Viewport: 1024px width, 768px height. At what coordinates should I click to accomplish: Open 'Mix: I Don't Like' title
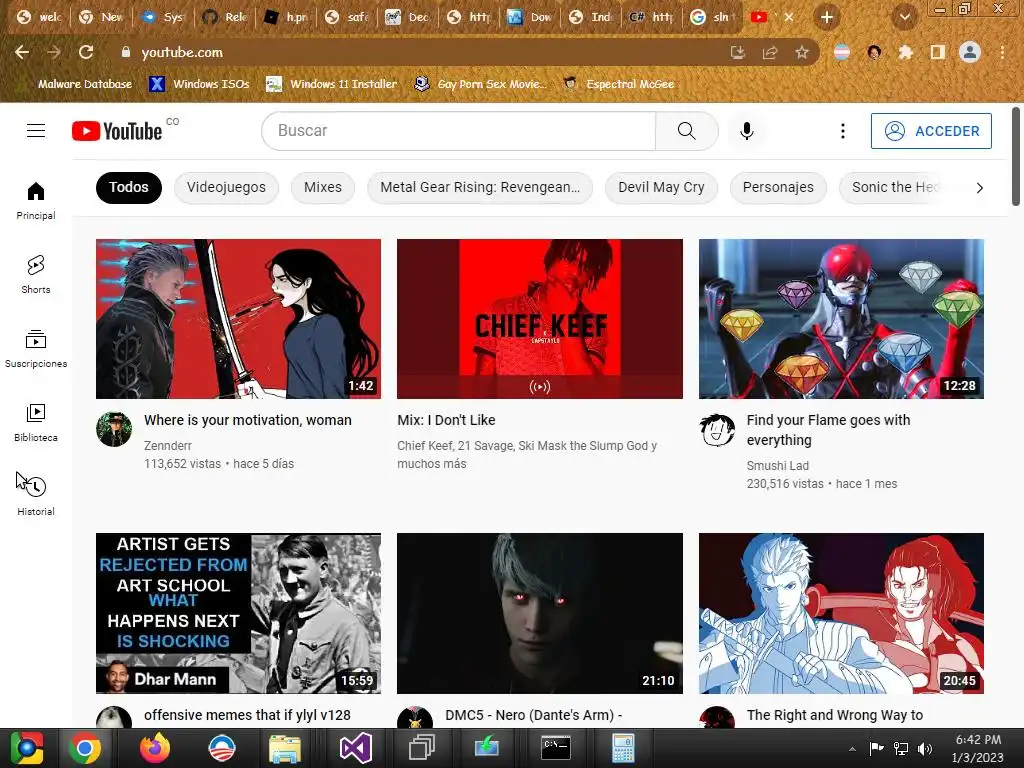click(x=446, y=420)
